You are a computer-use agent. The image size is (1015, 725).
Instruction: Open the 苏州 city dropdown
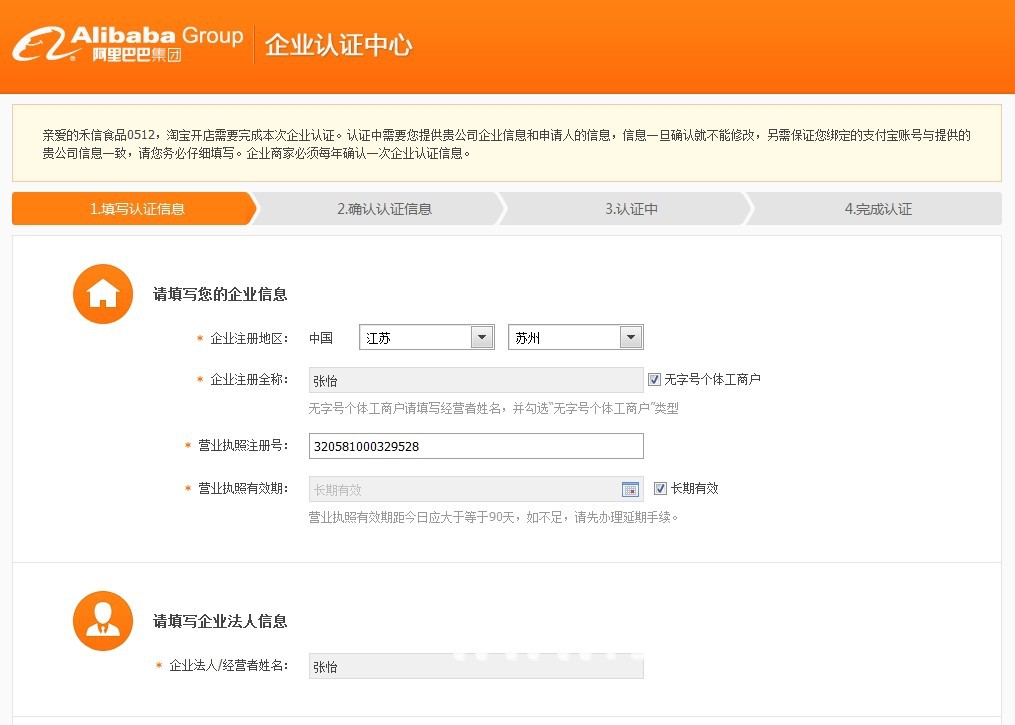(575, 337)
